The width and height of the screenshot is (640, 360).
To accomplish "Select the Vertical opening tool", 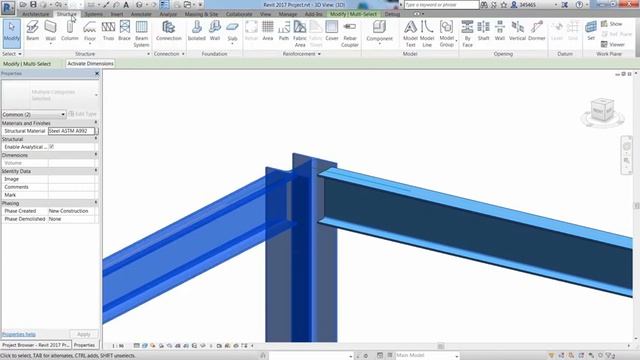I will click(x=517, y=31).
